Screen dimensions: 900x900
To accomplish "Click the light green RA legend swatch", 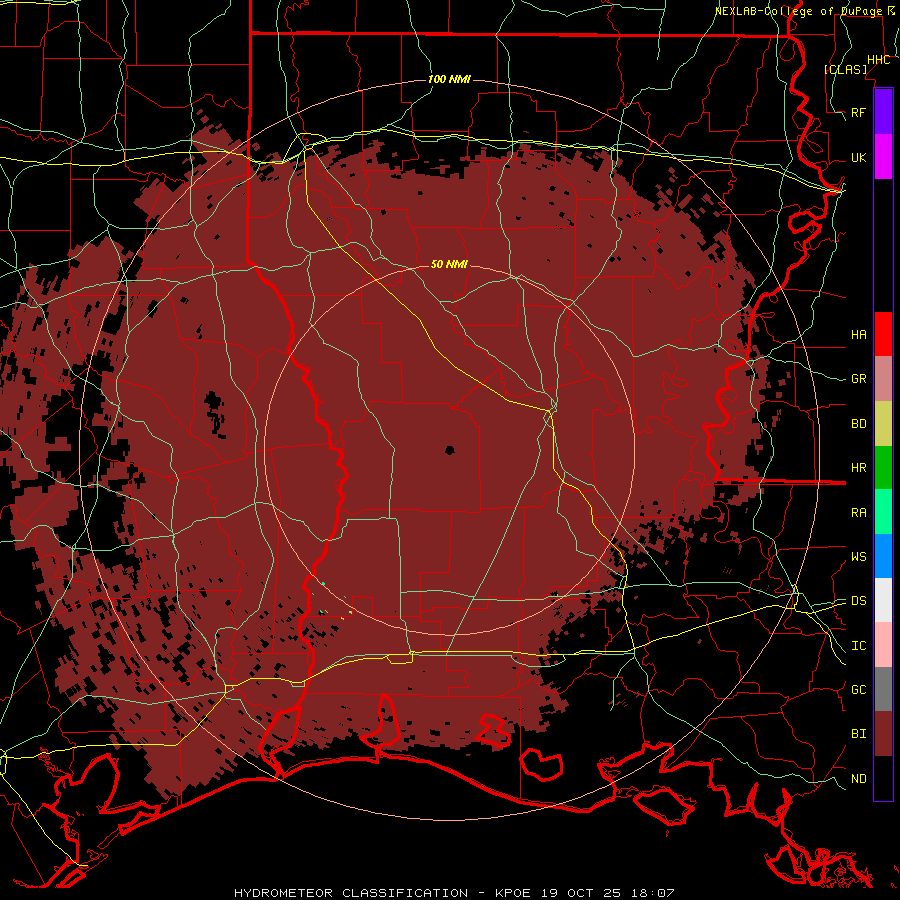I will click(883, 512).
